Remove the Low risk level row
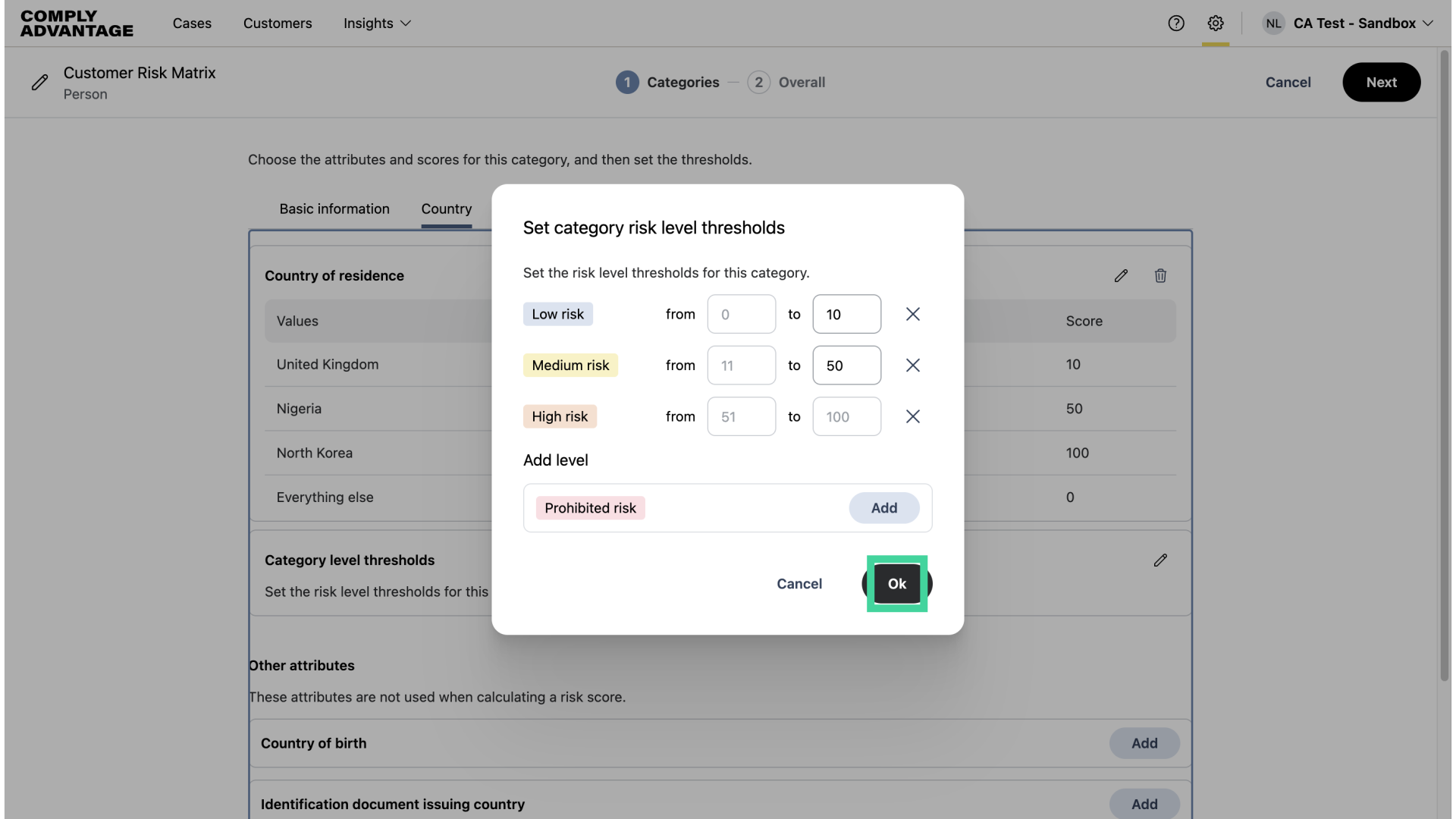1456x819 pixels. point(912,314)
